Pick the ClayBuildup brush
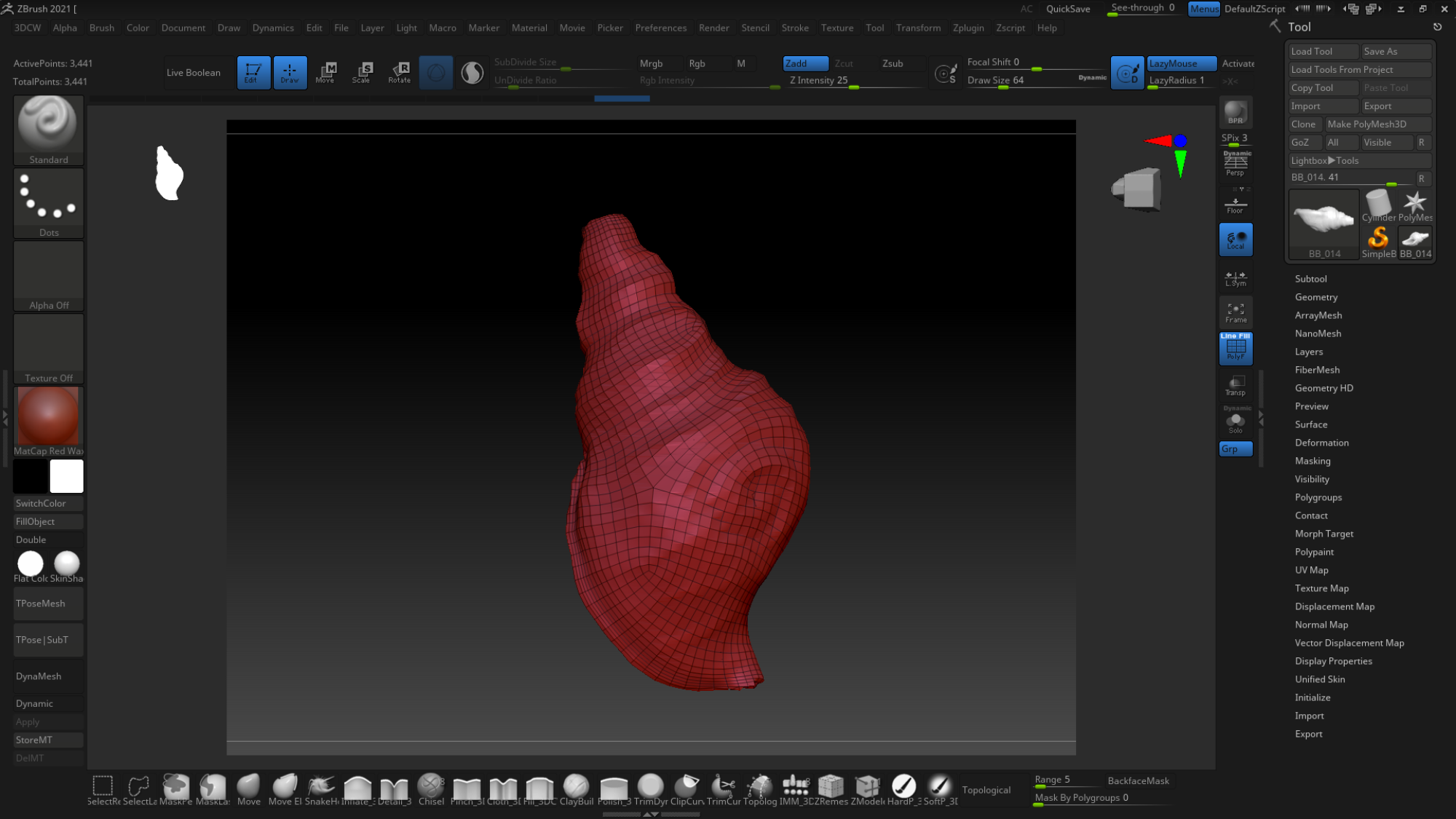This screenshot has width=1456, height=819. [x=577, y=790]
